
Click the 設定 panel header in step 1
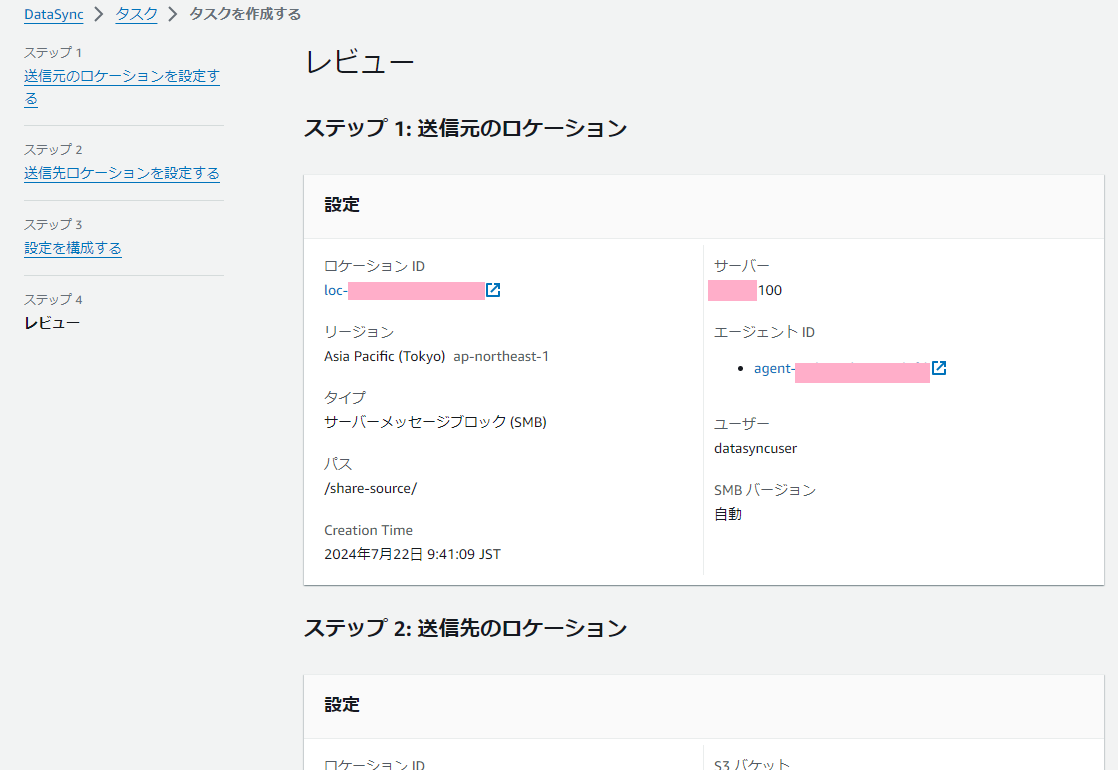[342, 205]
